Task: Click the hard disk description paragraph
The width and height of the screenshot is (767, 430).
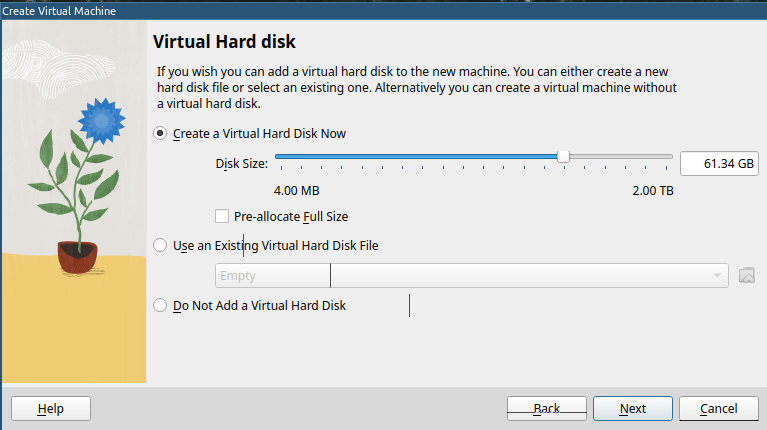Action: 417,88
